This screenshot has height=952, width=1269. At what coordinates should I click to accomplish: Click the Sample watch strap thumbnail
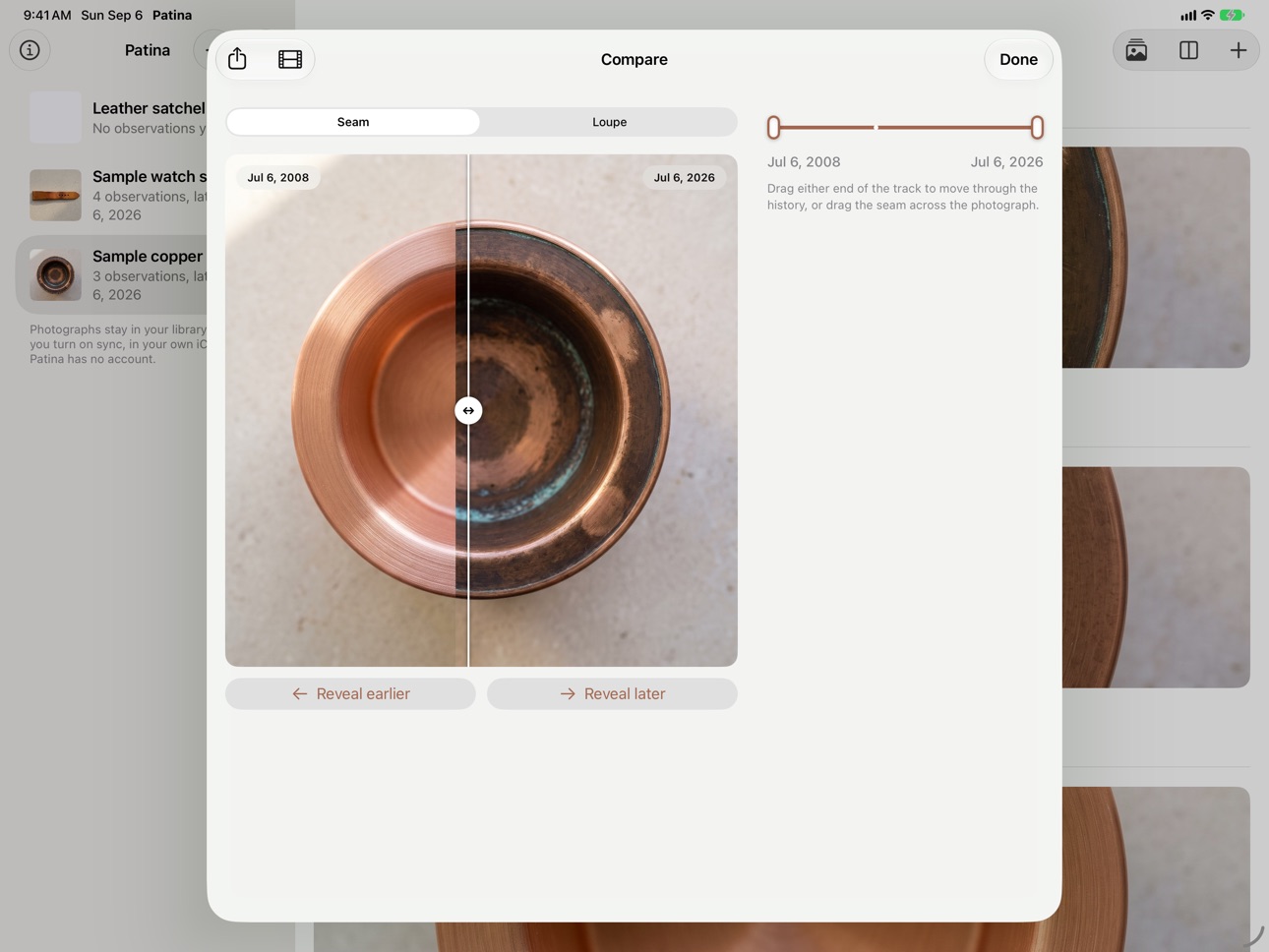point(55,195)
